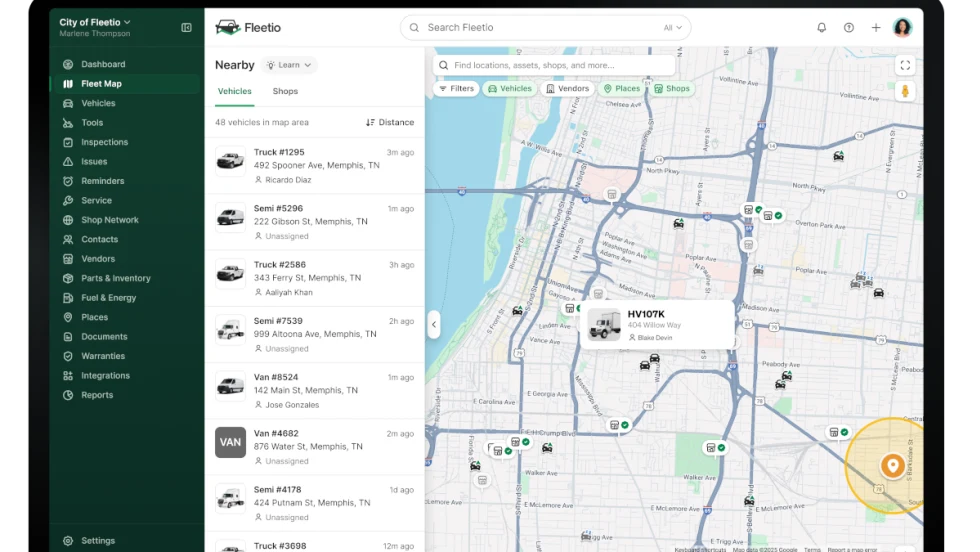This screenshot has width=980, height=552.
Task: Click the Contacts people icon
Action: tap(68, 239)
